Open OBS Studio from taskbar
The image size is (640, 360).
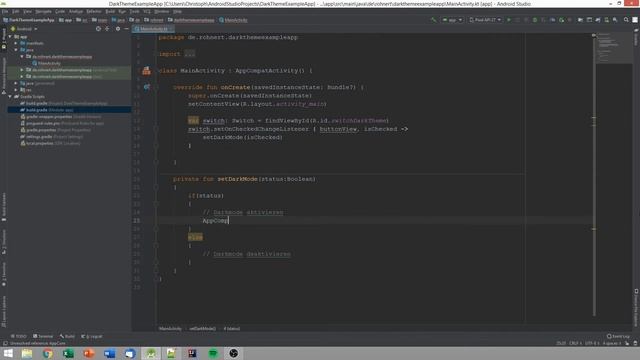(233, 353)
